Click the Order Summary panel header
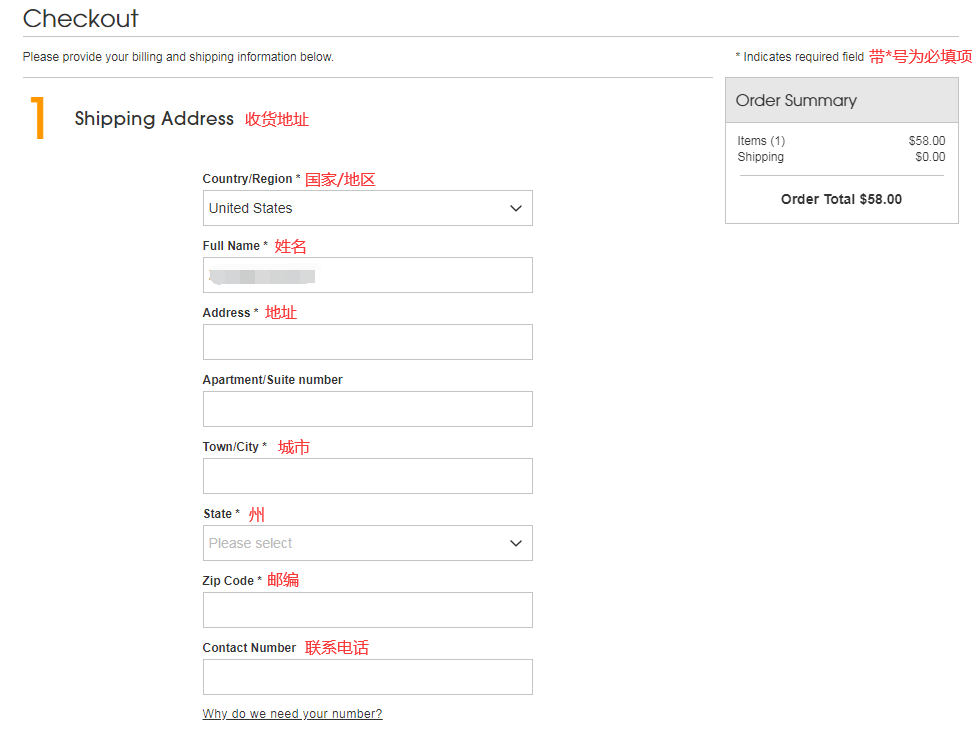The image size is (980, 735). [x=841, y=100]
